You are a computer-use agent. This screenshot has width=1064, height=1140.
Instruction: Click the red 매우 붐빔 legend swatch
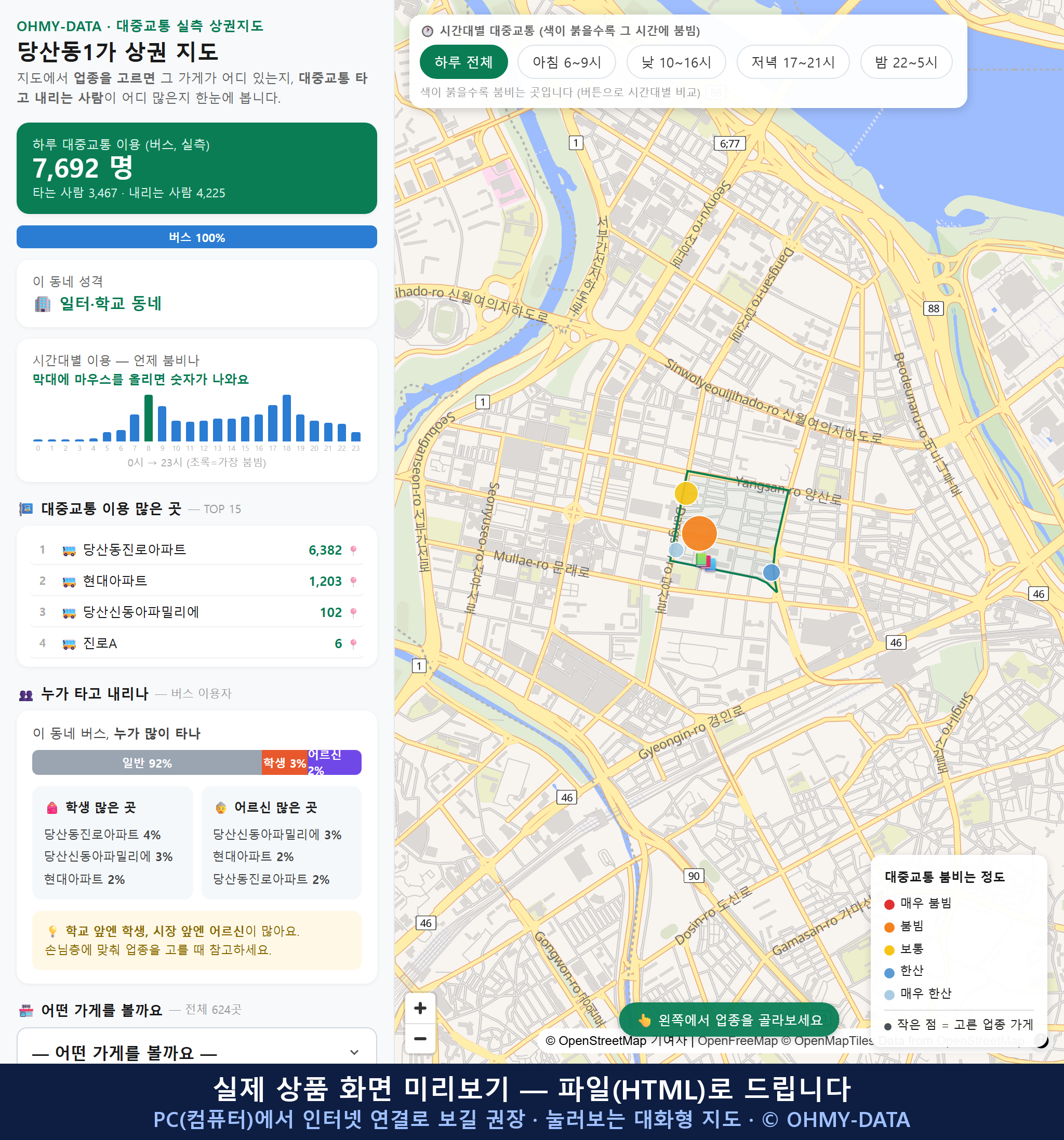coord(889,904)
